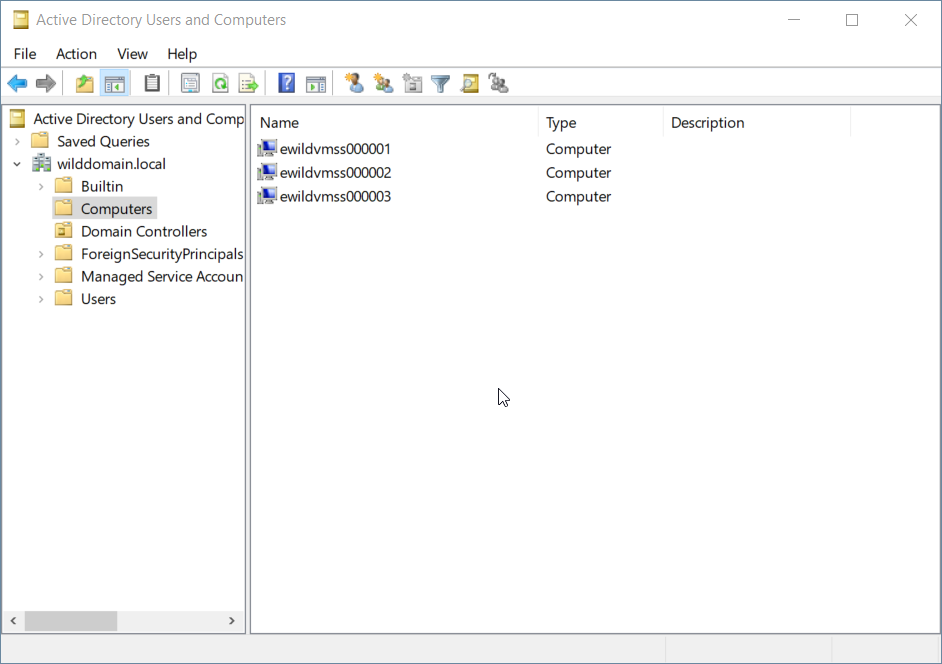Create a new group with the toolbar icon
The height and width of the screenshot is (664, 942).
pos(383,83)
